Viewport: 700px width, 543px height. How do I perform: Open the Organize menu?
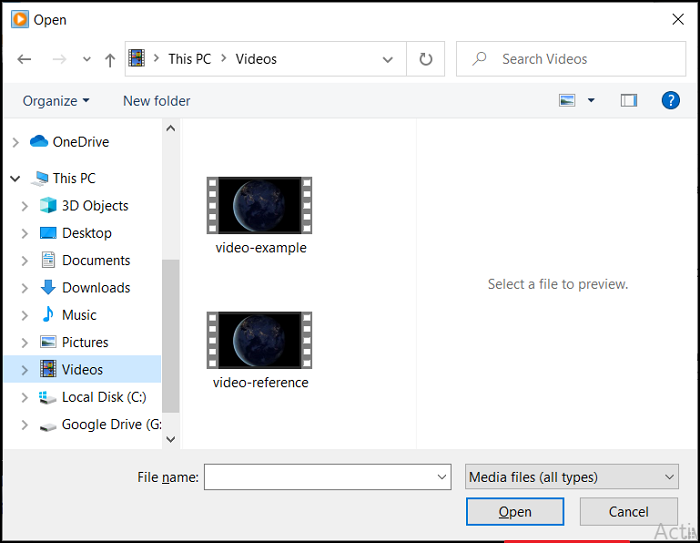point(56,101)
